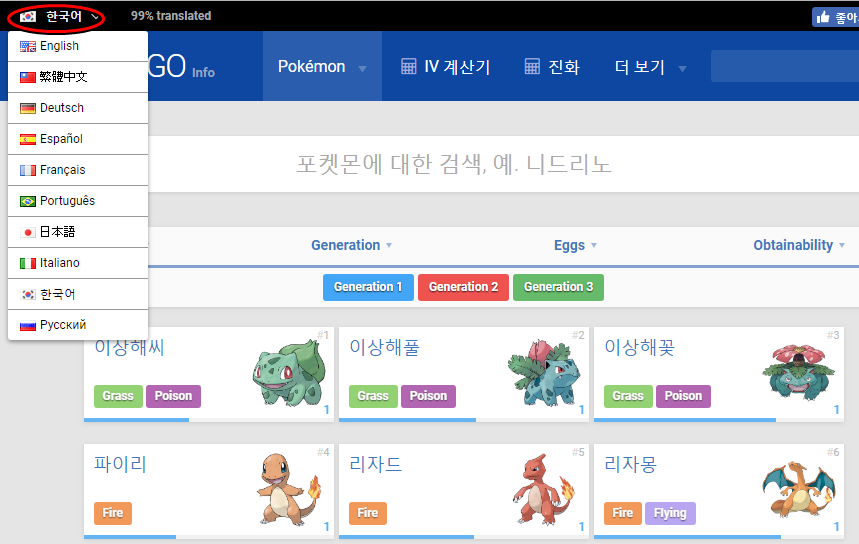859x544 pixels.
Task: Click the Poison type tag on 이상해풀
Action: [428, 396]
